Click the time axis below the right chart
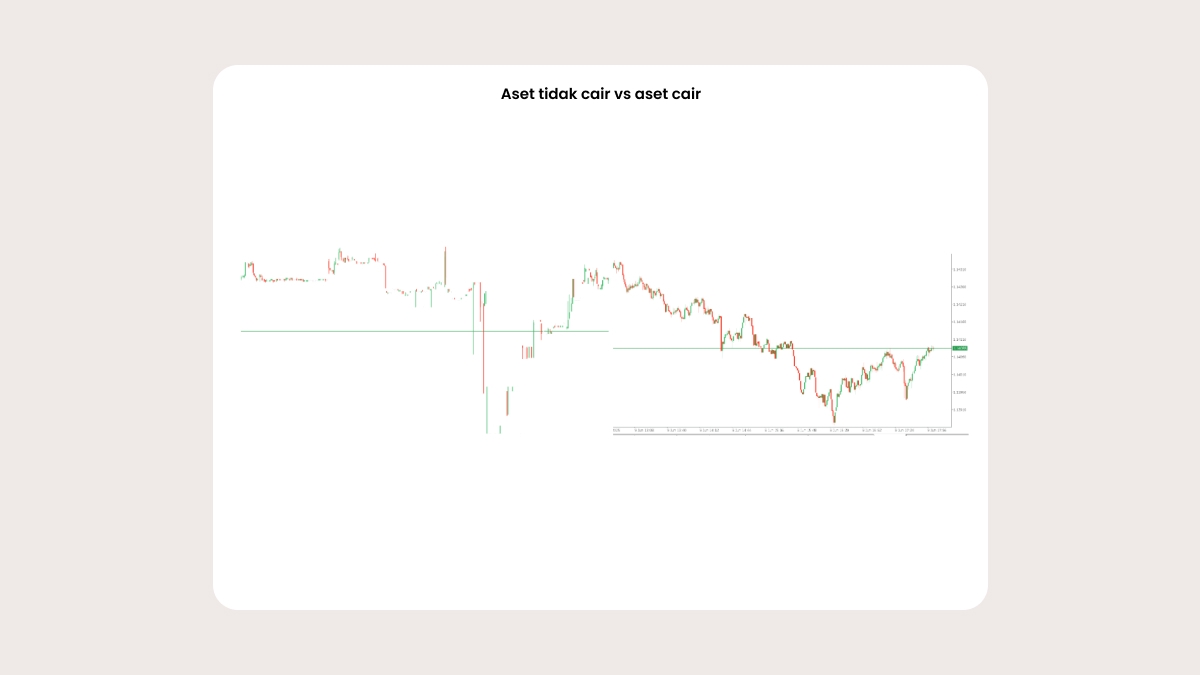The height and width of the screenshot is (675, 1200). click(x=782, y=430)
